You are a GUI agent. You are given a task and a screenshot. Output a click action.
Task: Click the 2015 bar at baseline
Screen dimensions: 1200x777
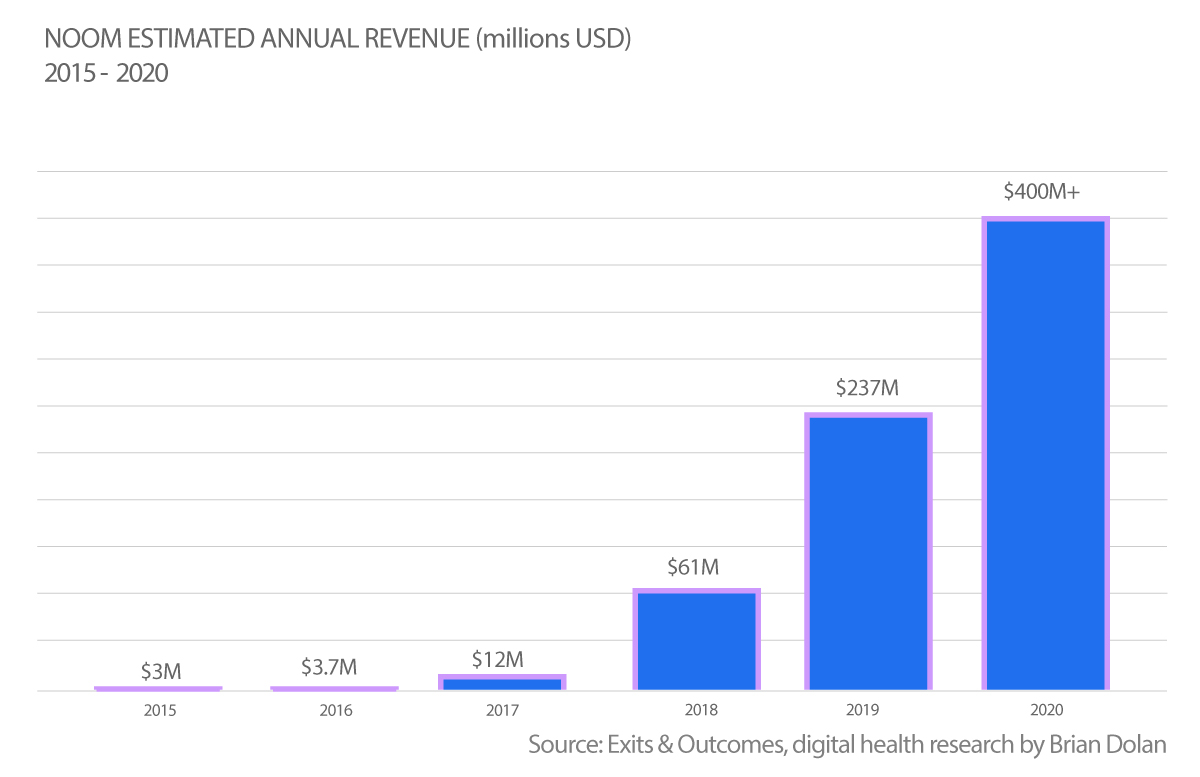pyautogui.click(x=158, y=688)
